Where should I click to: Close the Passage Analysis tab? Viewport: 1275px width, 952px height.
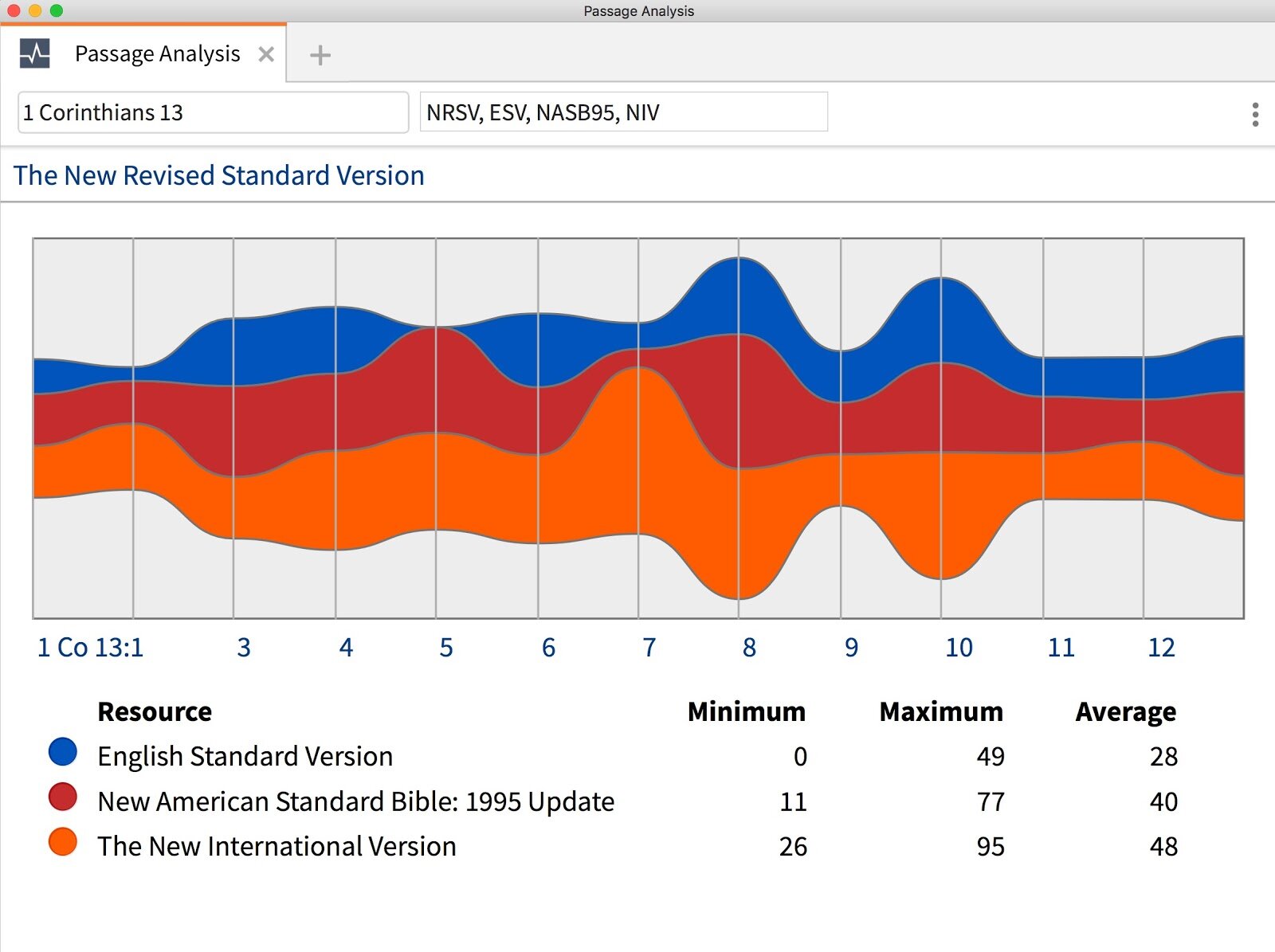coord(266,54)
